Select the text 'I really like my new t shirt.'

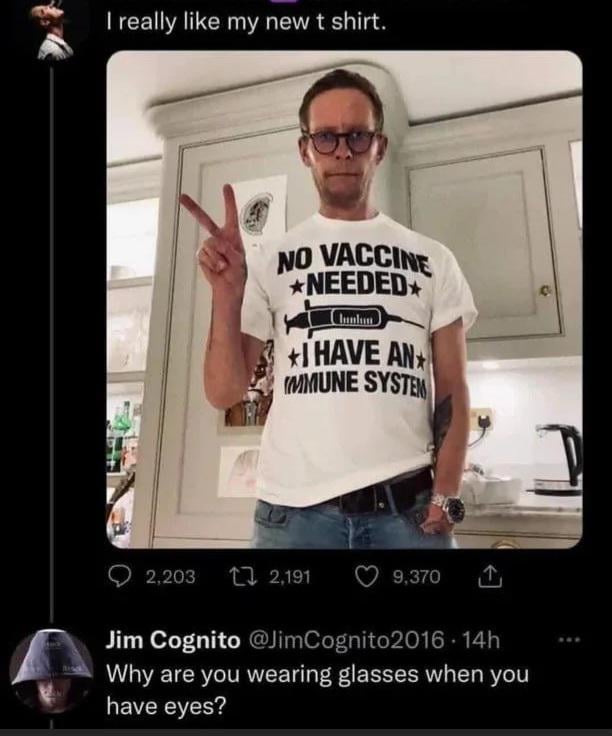(x=246, y=23)
